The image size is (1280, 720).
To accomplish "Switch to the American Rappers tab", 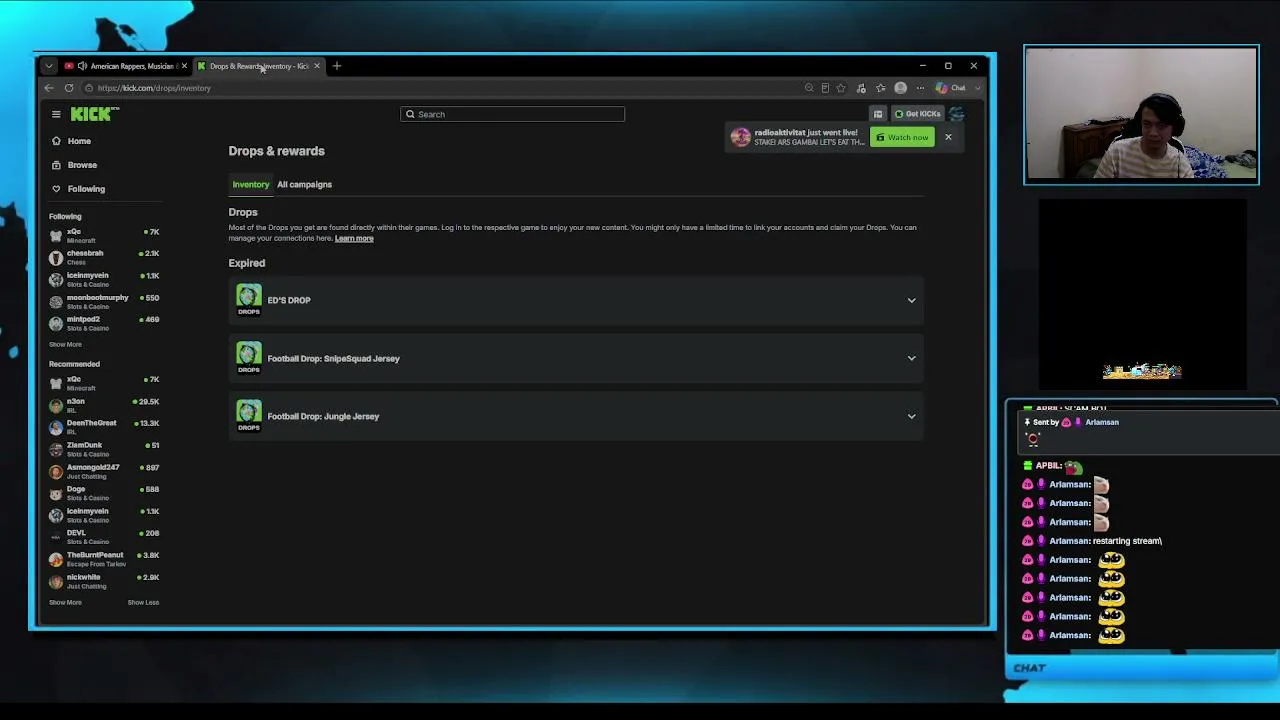I will click(x=125, y=66).
